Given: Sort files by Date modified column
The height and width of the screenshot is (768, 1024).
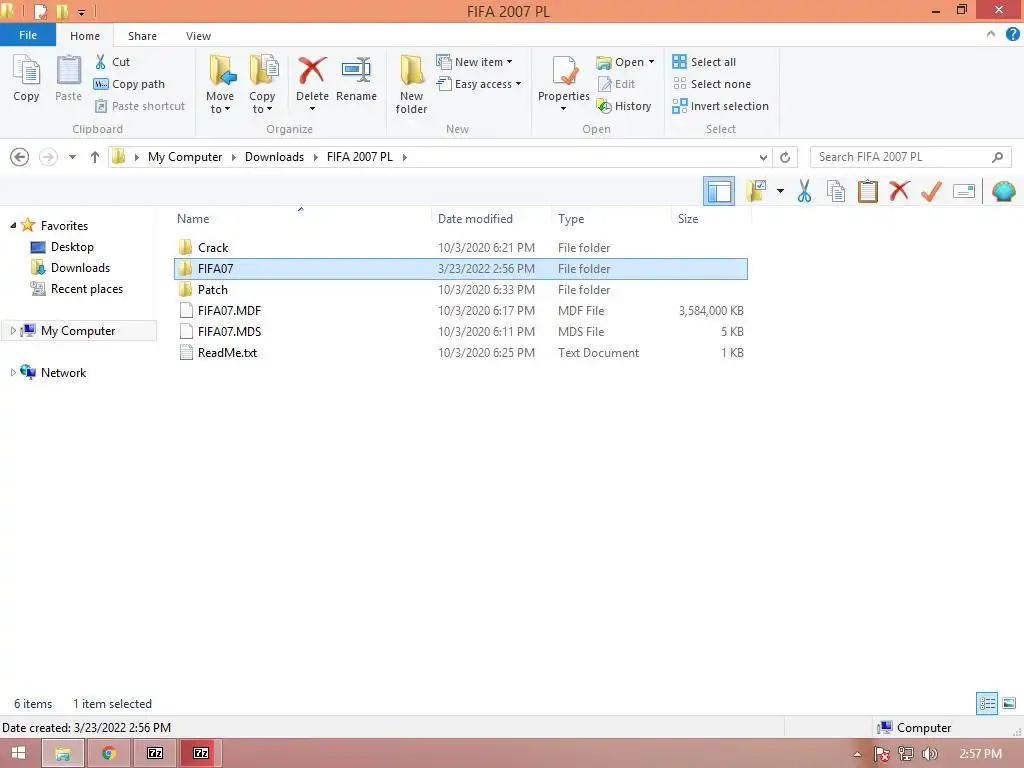Looking at the screenshot, I should [491, 219].
